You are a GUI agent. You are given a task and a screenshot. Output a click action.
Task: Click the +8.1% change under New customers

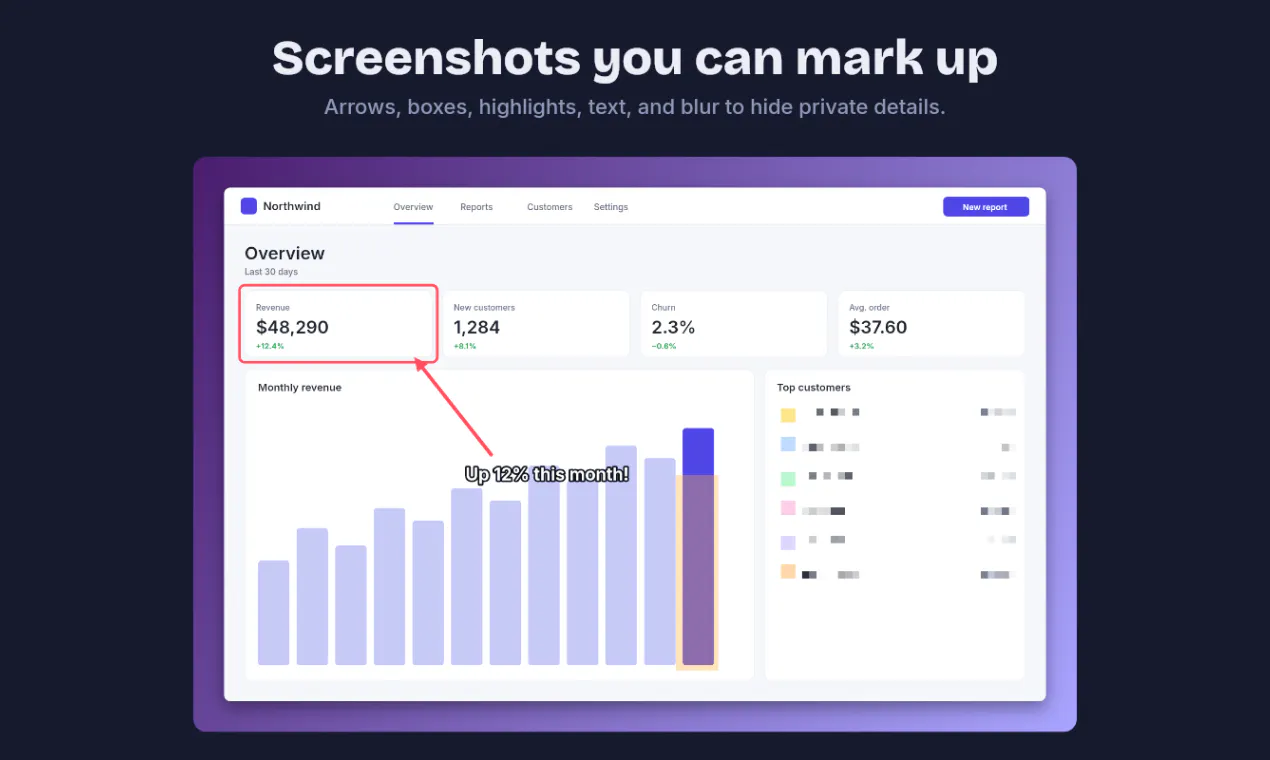point(465,346)
